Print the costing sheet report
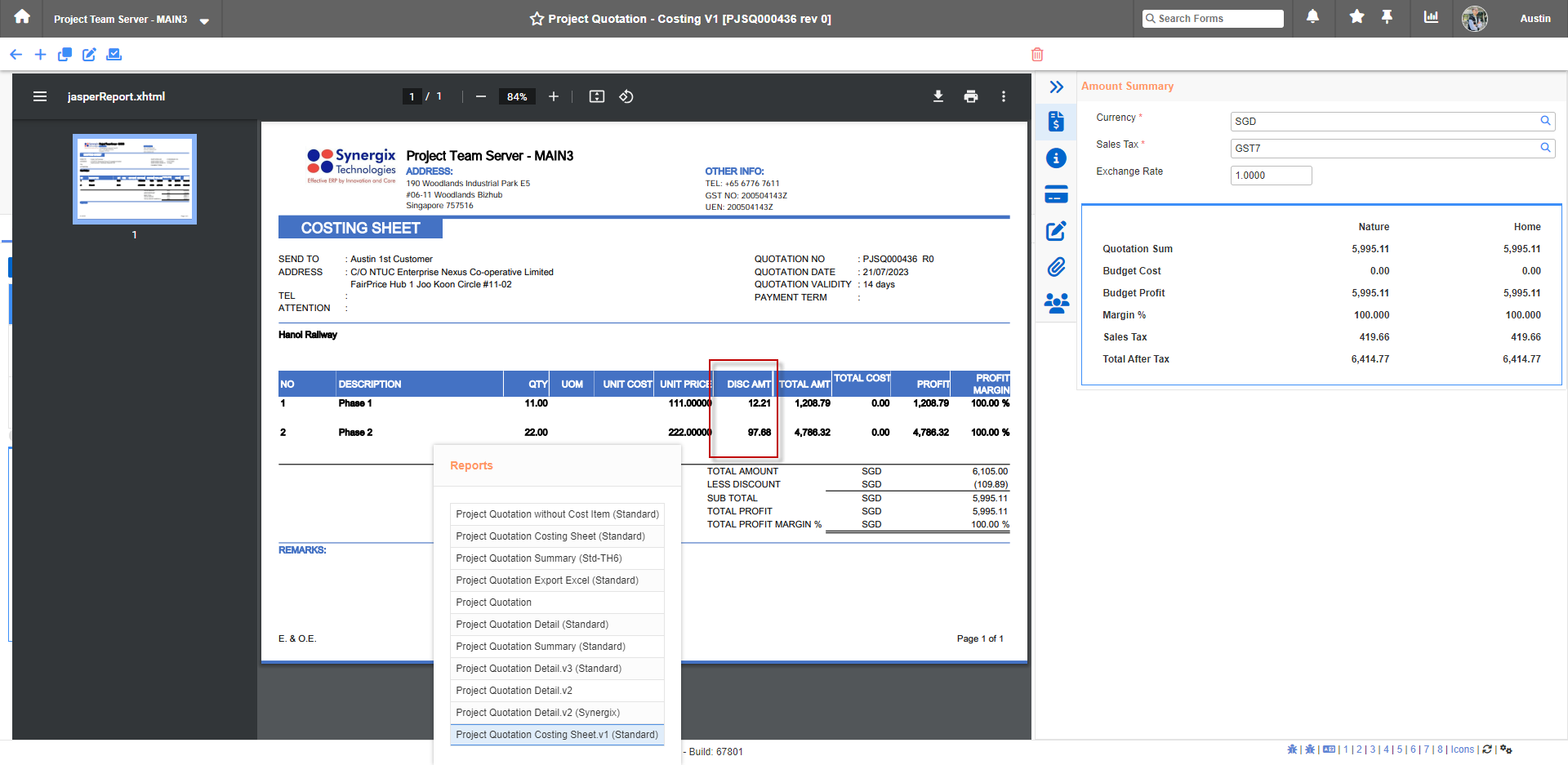 click(971, 96)
